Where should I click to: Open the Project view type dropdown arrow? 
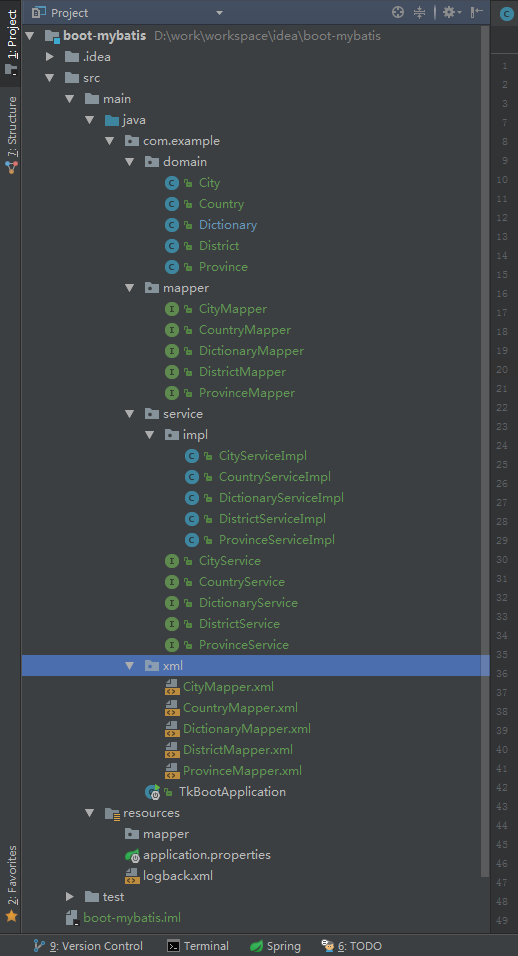coord(219,13)
